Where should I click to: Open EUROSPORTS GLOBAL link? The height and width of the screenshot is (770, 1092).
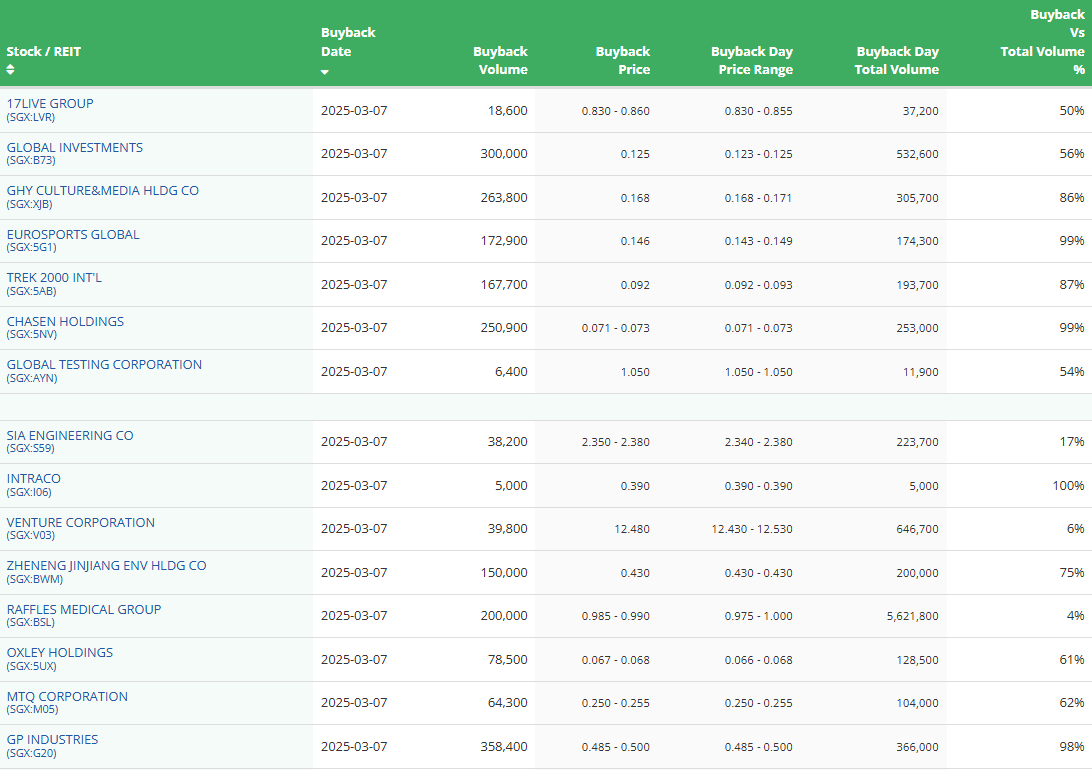pos(73,235)
